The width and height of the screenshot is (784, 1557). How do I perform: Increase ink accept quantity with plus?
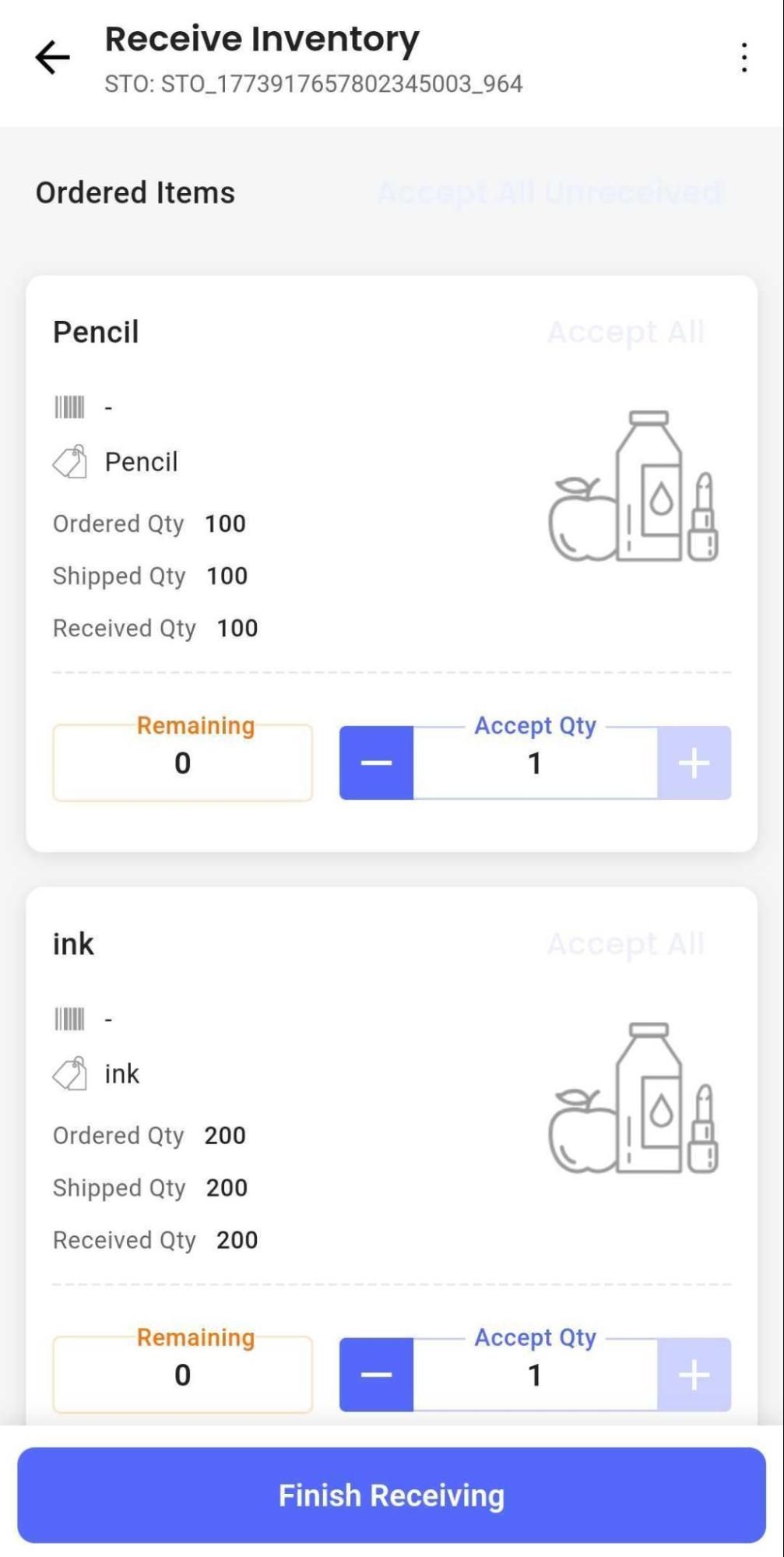click(694, 1375)
